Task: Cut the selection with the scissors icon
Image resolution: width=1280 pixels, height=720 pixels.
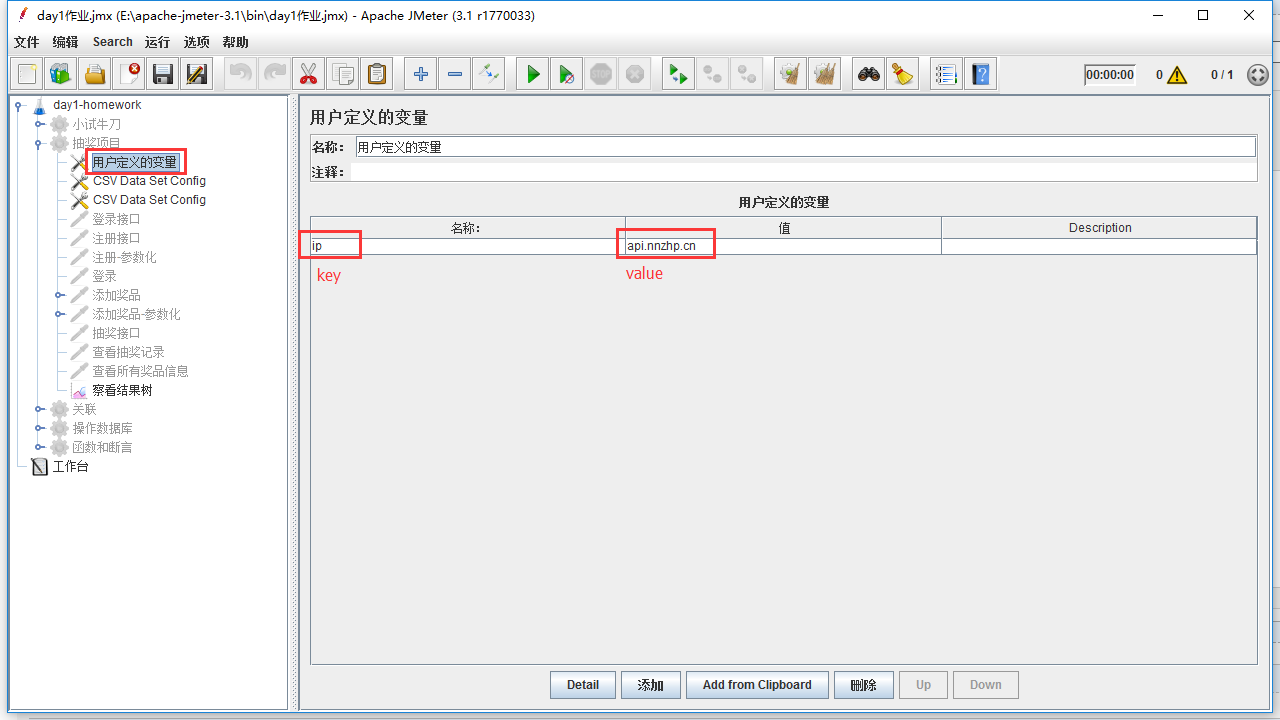Action: coord(308,74)
